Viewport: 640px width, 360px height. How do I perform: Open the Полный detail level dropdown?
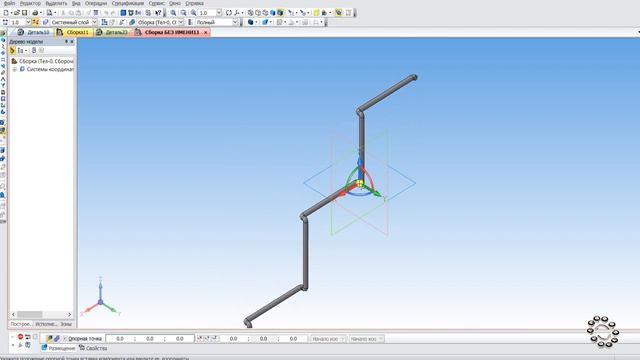(x=235, y=22)
